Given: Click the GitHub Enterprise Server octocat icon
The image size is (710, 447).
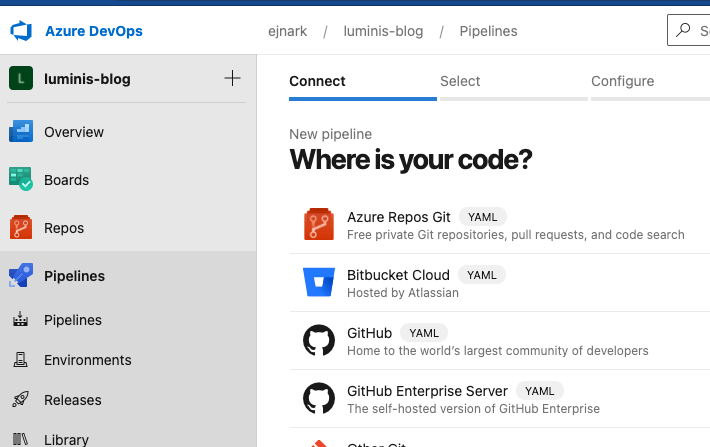Looking at the screenshot, I should (x=319, y=398).
